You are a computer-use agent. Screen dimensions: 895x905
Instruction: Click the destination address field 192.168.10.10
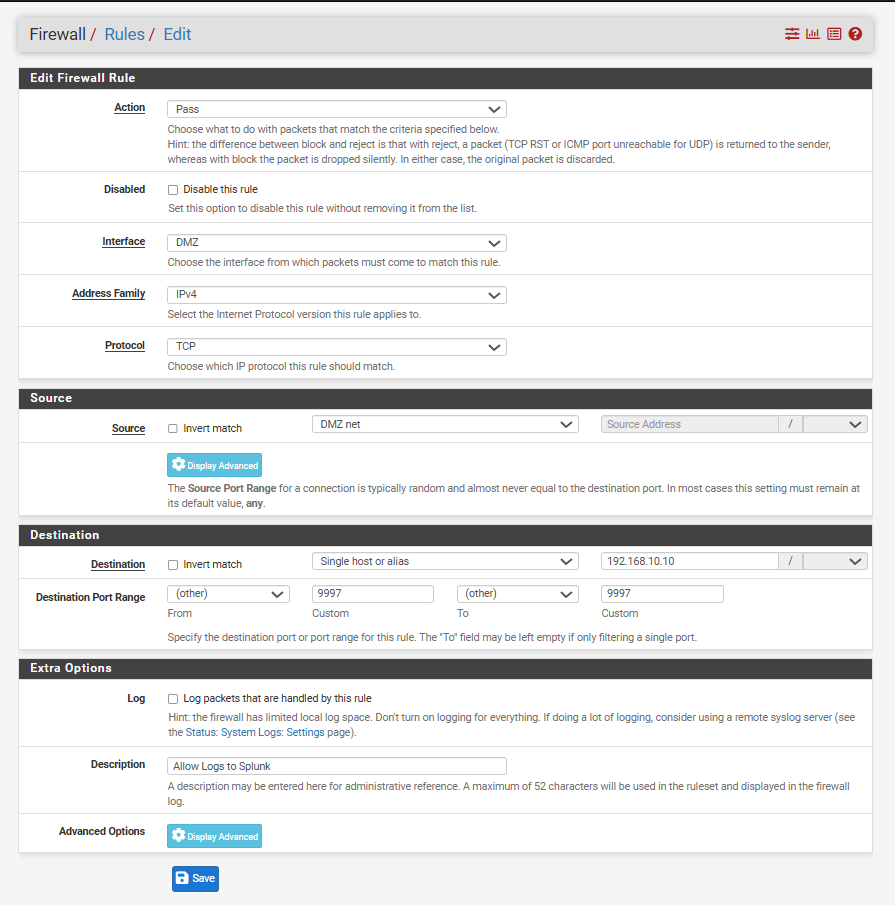(689, 561)
